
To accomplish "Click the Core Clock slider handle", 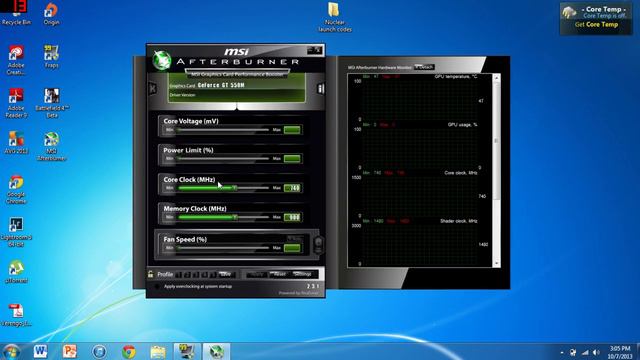I will (x=235, y=188).
